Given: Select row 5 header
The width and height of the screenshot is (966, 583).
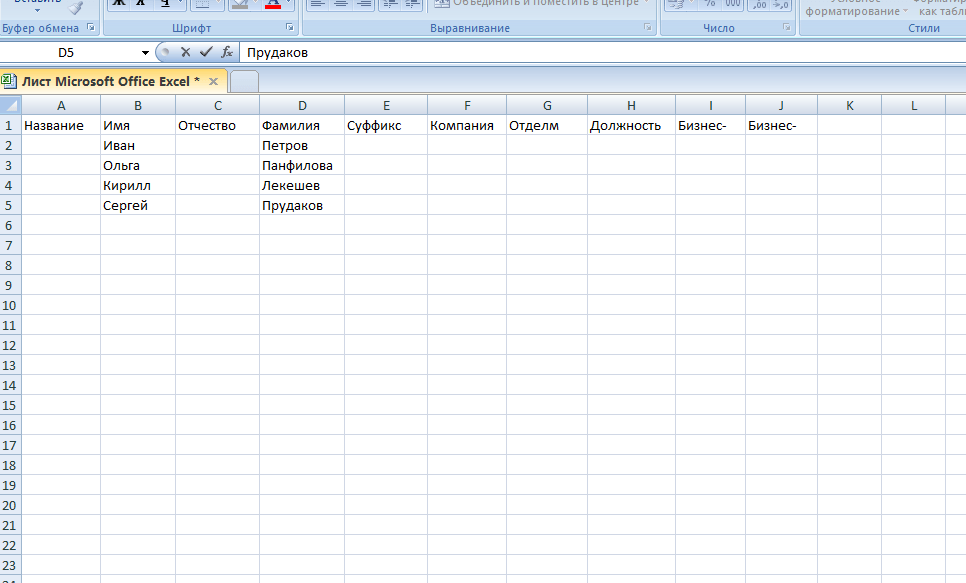Looking at the screenshot, I should [x=9, y=205].
